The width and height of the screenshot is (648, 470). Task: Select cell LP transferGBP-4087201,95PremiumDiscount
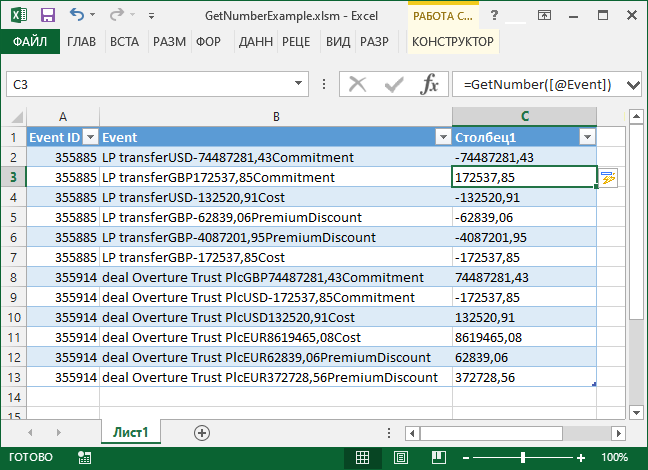(276, 237)
